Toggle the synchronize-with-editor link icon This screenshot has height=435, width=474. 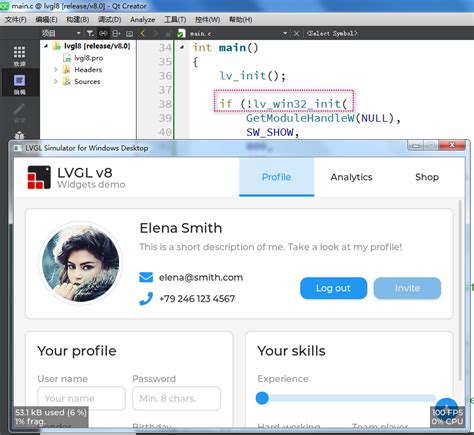click(103, 33)
